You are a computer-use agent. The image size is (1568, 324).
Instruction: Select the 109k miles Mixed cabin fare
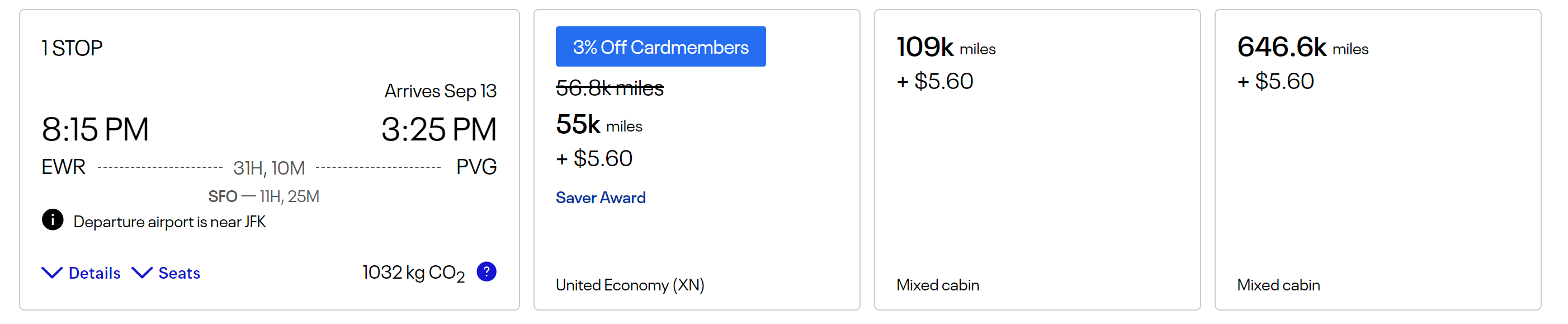[x=1037, y=159]
